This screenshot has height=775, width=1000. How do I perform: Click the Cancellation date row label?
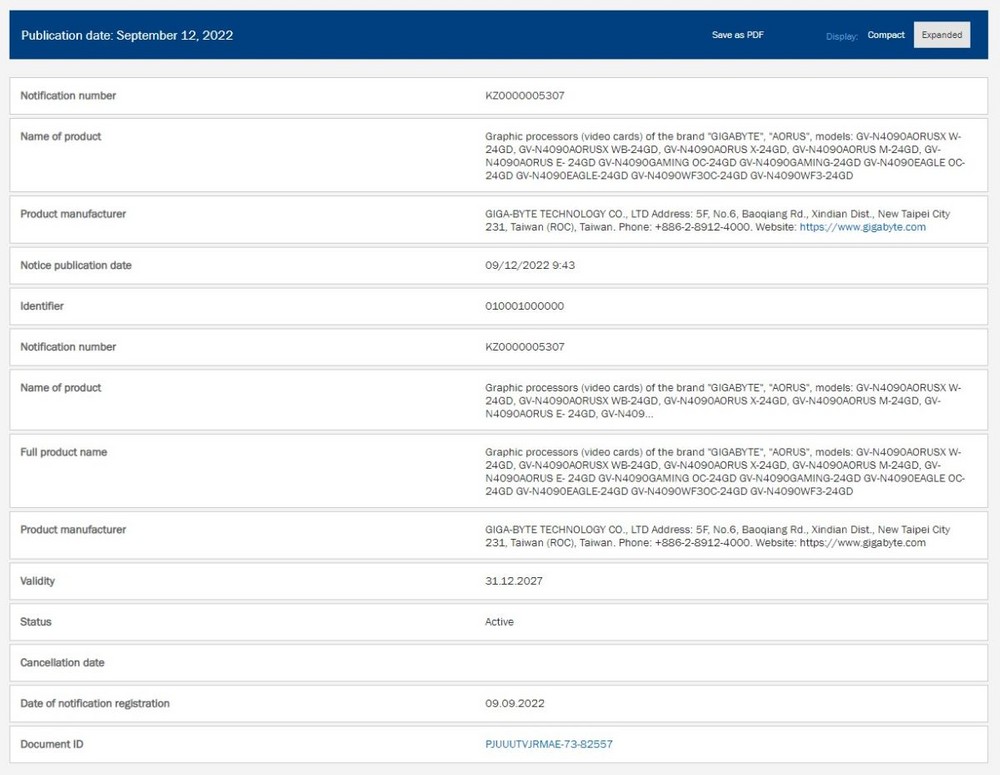[62, 663]
